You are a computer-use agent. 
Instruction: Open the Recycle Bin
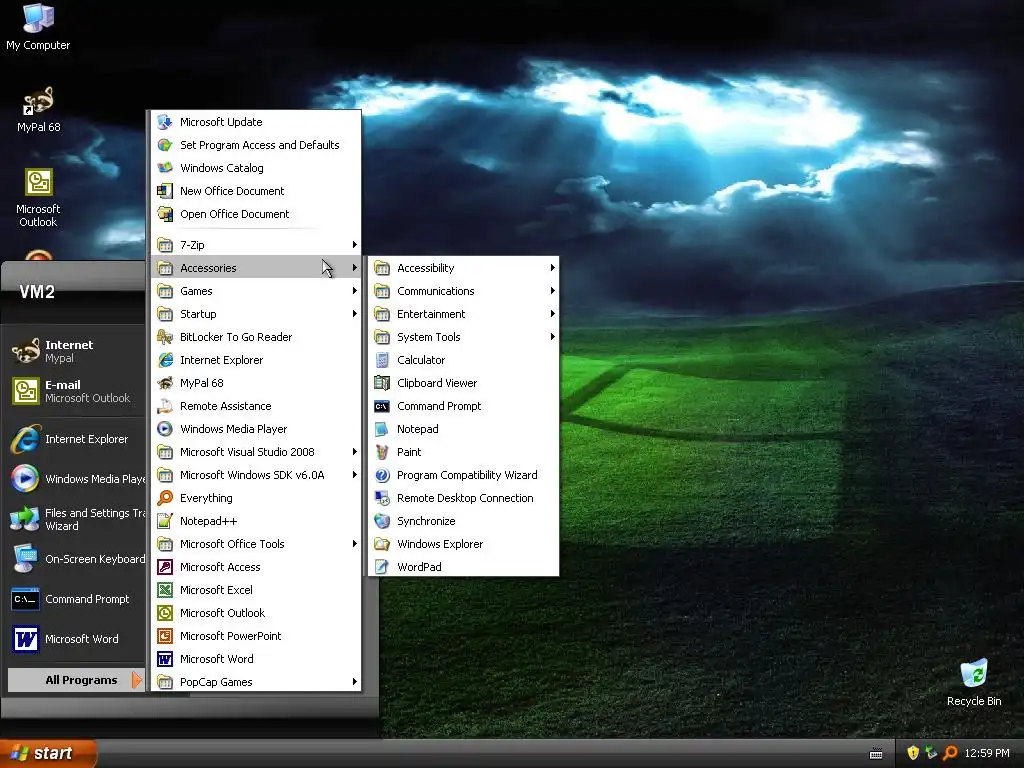click(x=974, y=682)
